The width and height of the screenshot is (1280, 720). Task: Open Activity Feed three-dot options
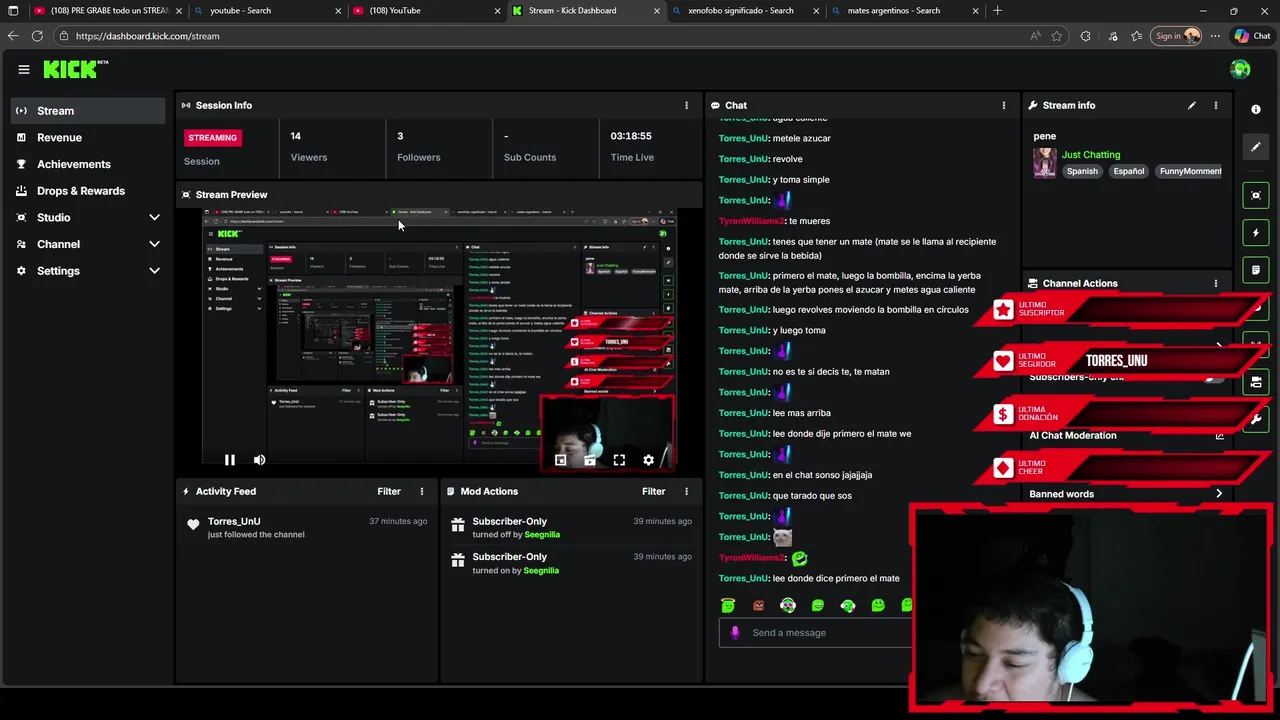click(x=421, y=491)
